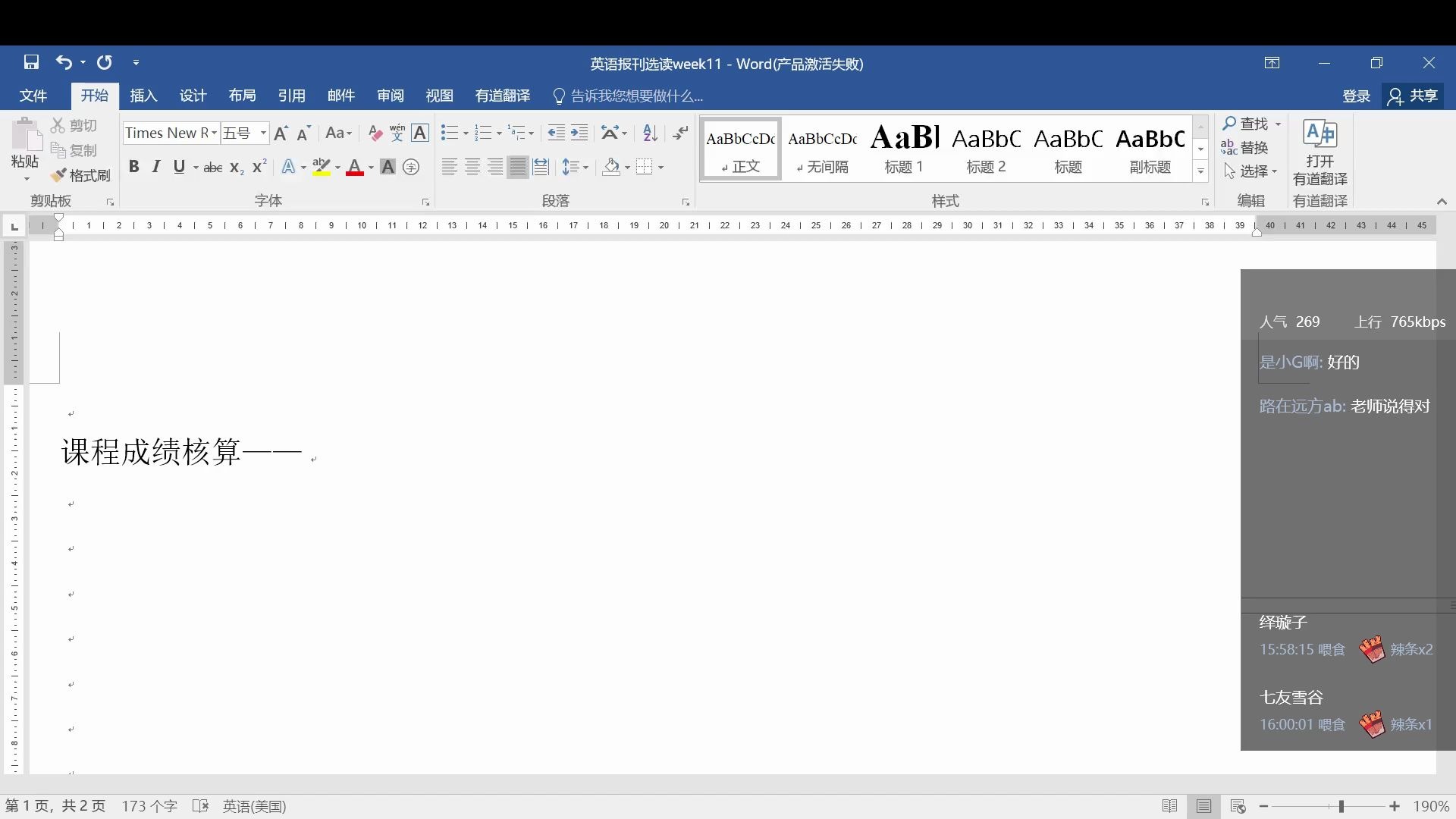The width and height of the screenshot is (1456, 819).
Task: Open 查找 find in editing group
Action: (x=1245, y=124)
